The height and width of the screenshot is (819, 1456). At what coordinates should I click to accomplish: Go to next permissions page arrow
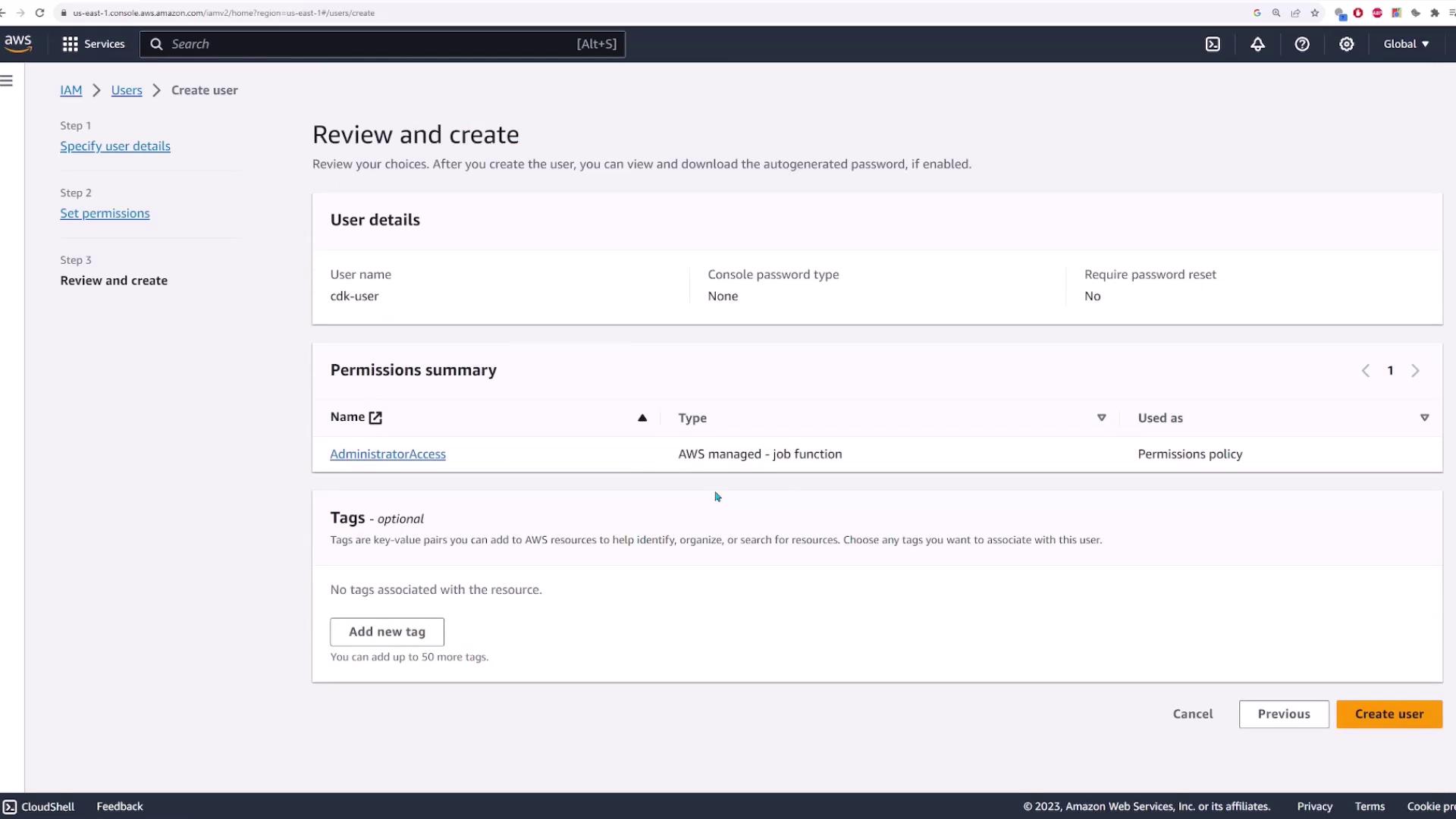[1415, 371]
